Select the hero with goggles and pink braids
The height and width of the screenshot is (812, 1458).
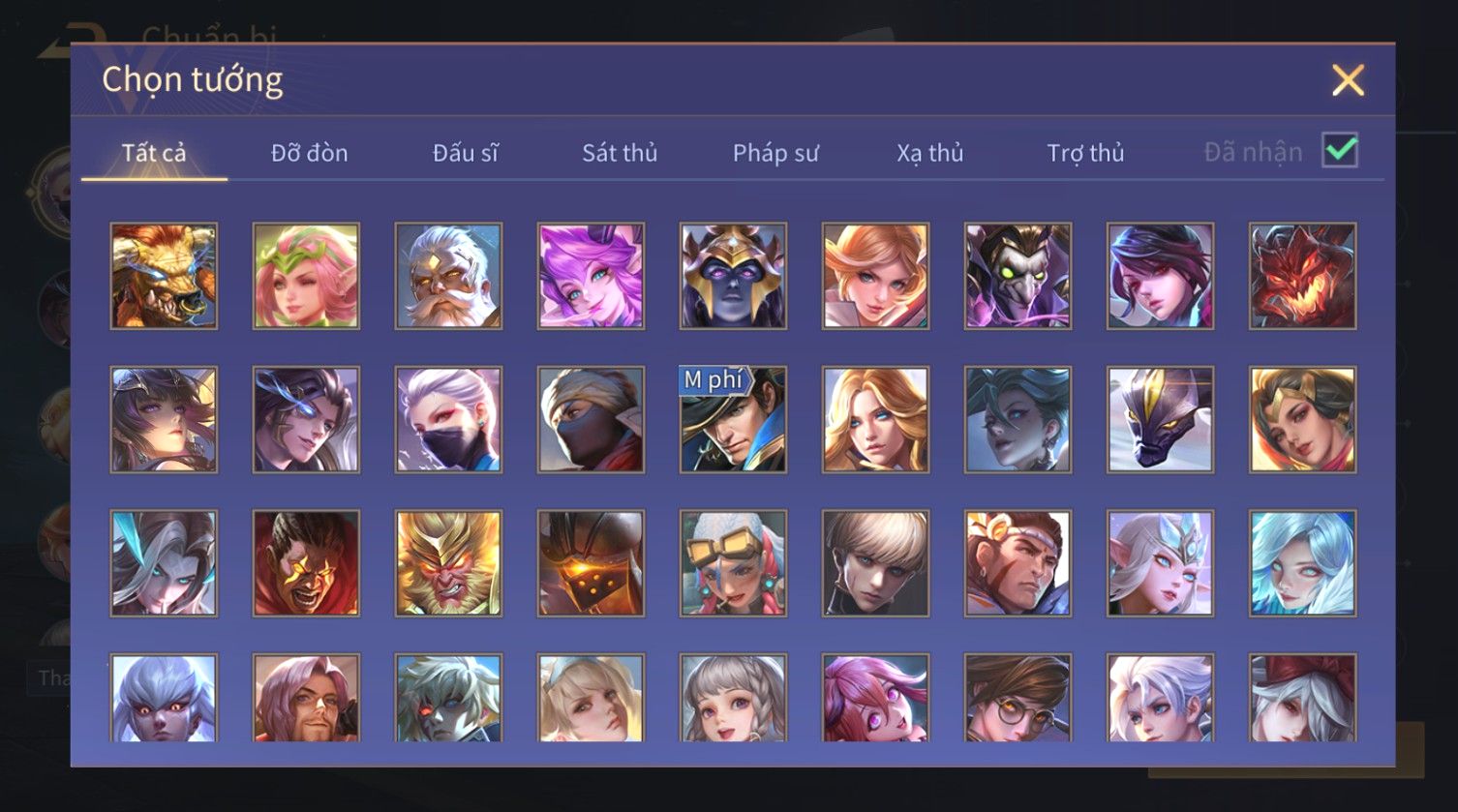[733, 563]
